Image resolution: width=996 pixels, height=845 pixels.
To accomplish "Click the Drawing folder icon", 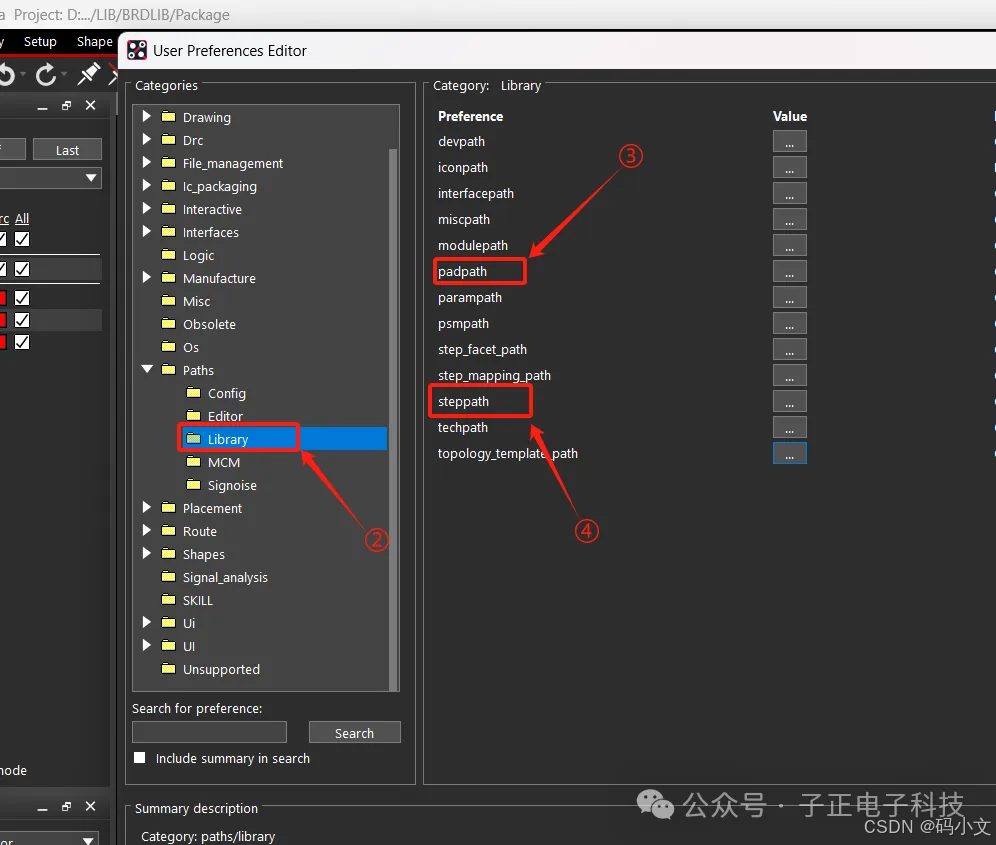I will click(x=168, y=116).
